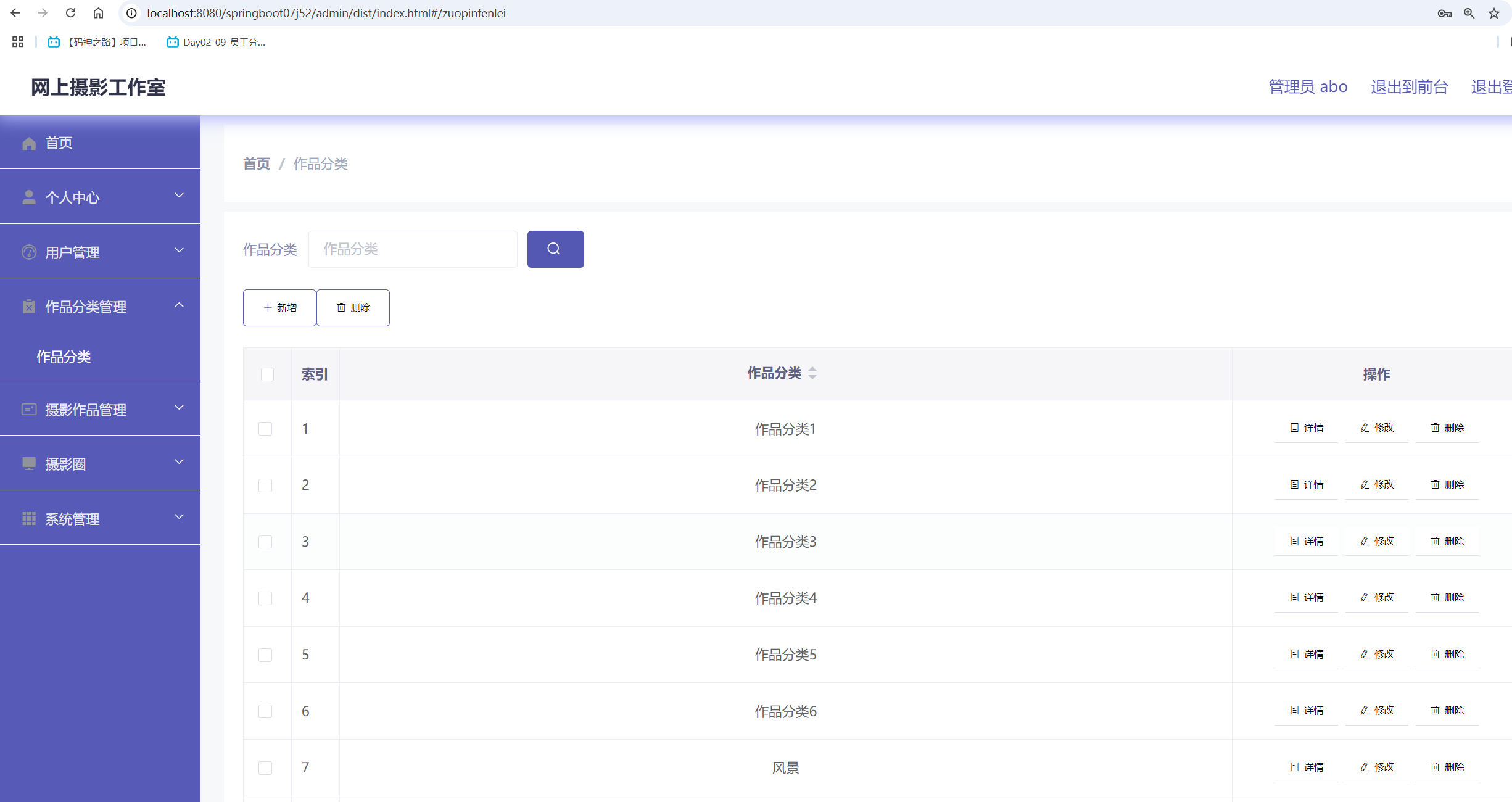Click pencil edit icon for 作品分类3
This screenshot has width=1512, height=802.
tap(1365, 541)
